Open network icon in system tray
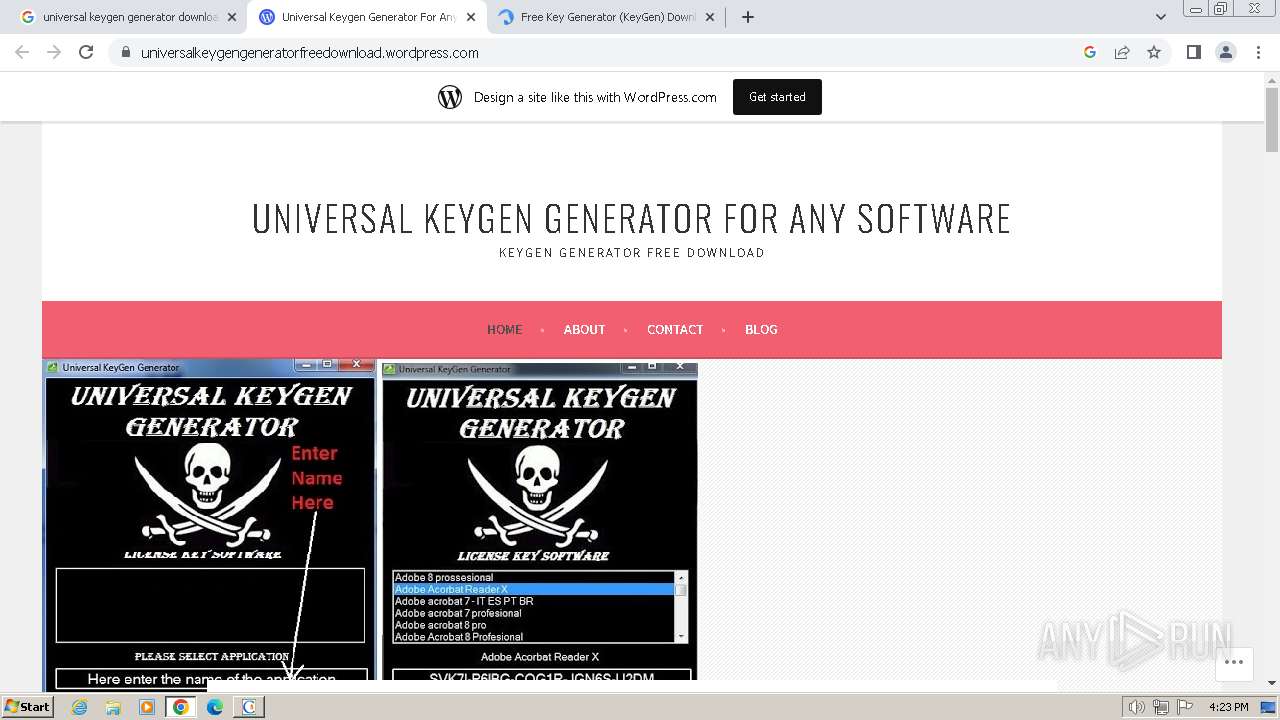 pos(1161,707)
